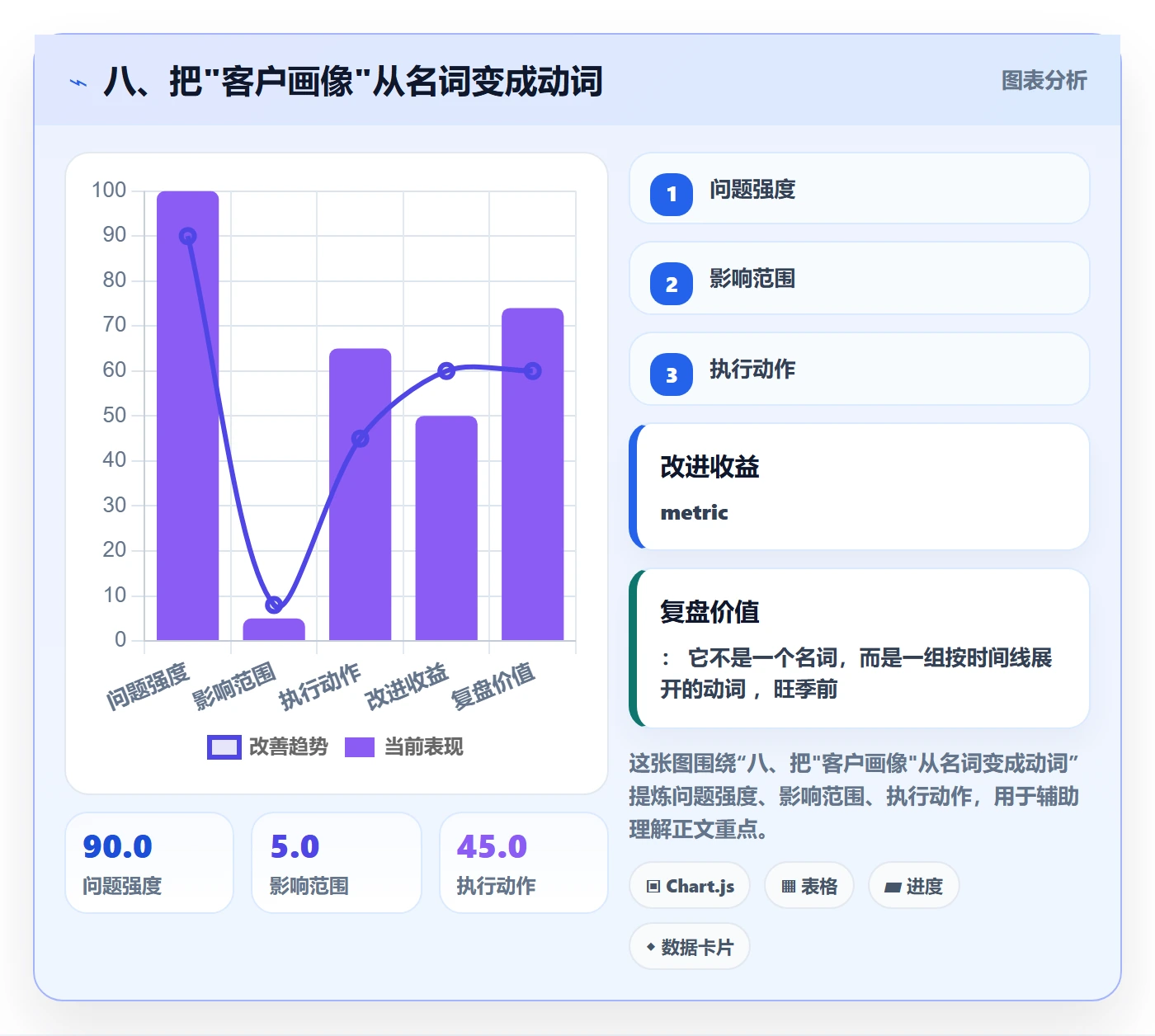Click the y-axis value 100
The image size is (1155, 1036).
pyautogui.click(x=109, y=191)
